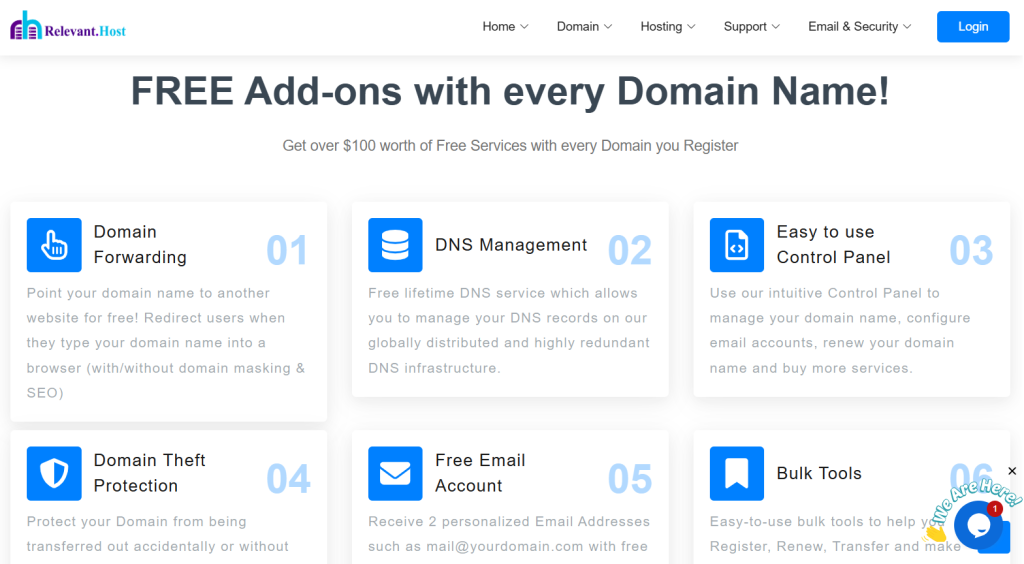Click the Domain Theft Protection heading
This screenshot has width=1024, height=564.
[149, 473]
